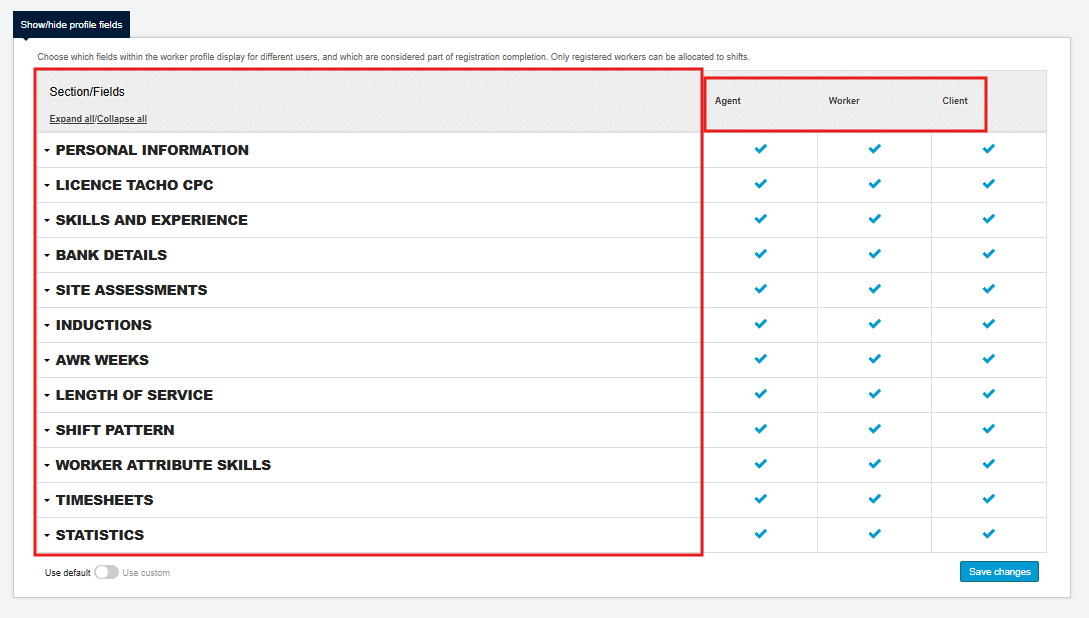The width and height of the screenshot is (1089, 618).
Task: Uncheck the Client checkmark for Licence Tacho CPC
Action: [x=988, y=184]
